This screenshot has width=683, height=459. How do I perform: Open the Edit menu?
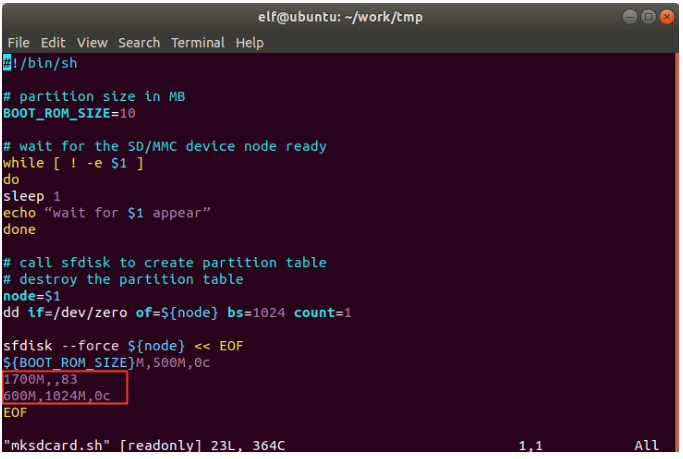coord(53,43)
